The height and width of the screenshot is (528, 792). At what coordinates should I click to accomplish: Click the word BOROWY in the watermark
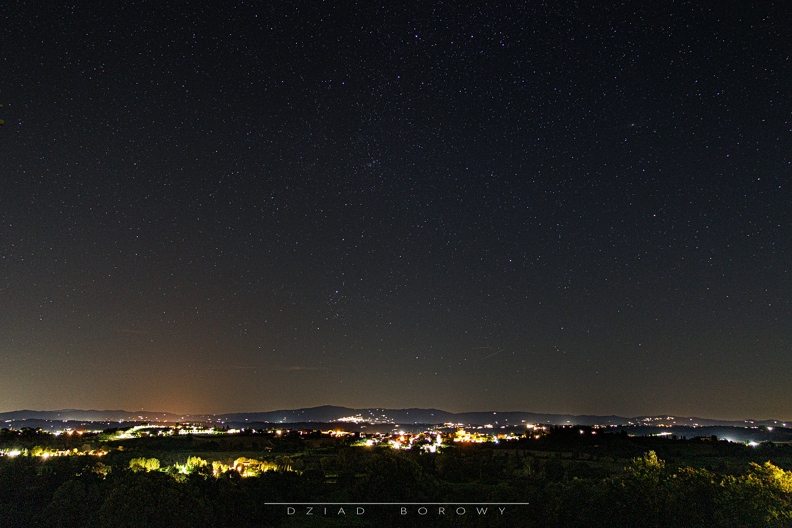453,511
